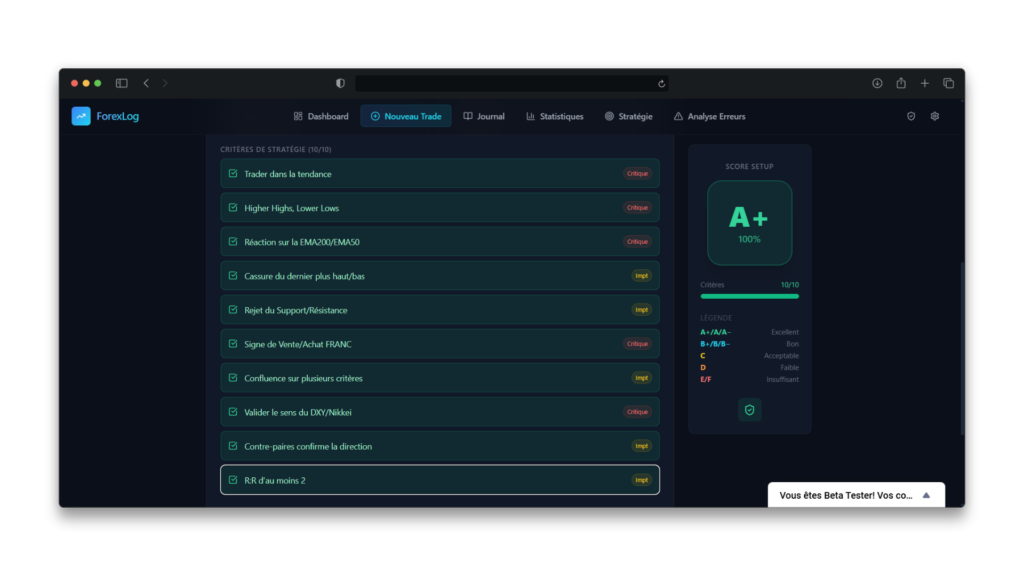
Task: Toggle Higher Highs, Lower Lows checkbox
Action: [x=233, y=208]
